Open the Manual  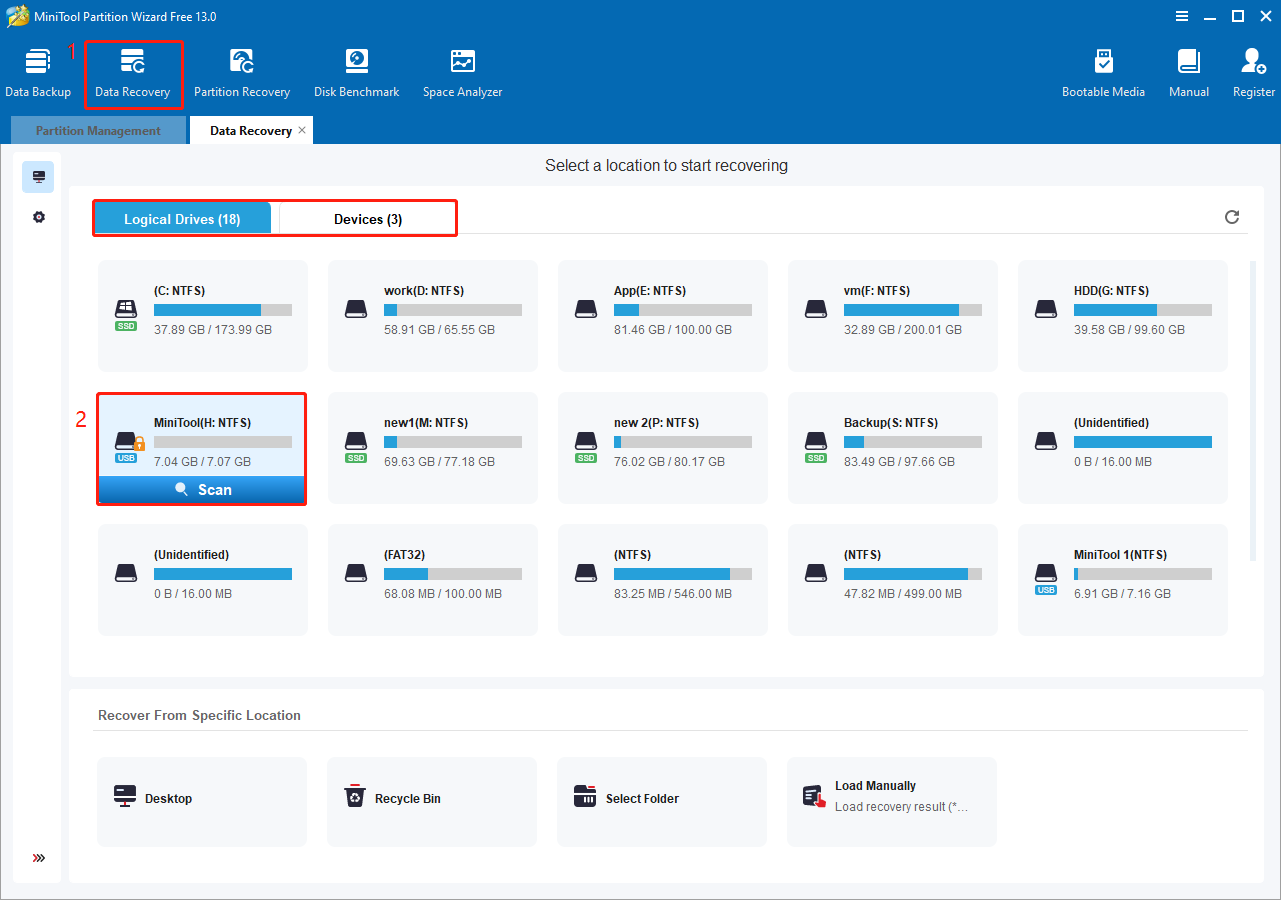click(1187, 70)
